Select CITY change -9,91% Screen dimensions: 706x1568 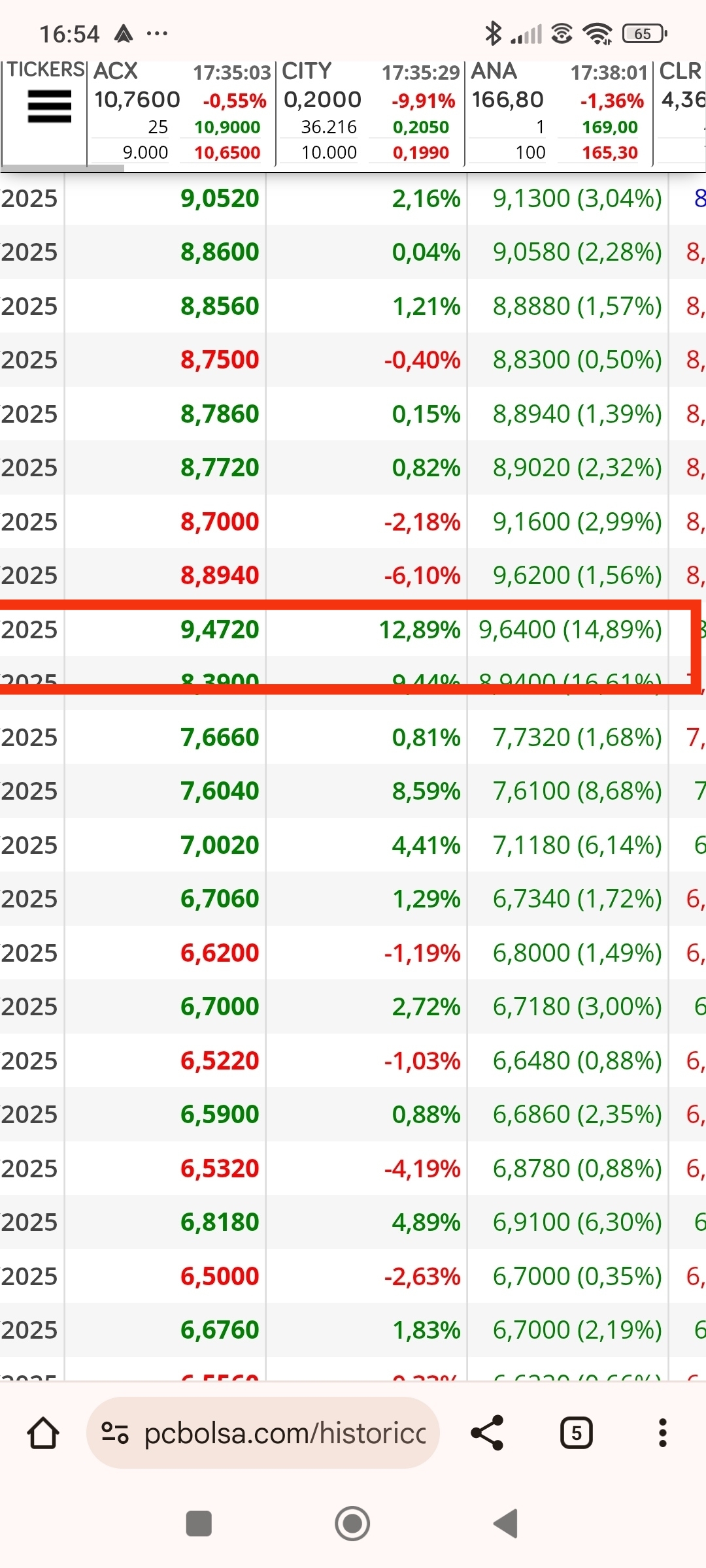[x=423, y=101]
